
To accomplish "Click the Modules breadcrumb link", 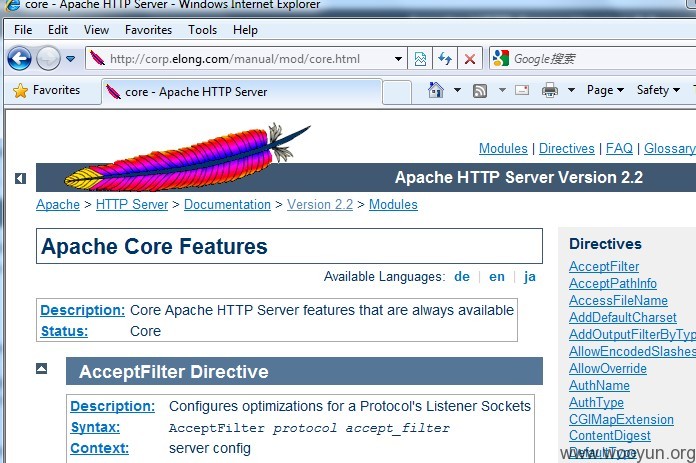I will [393, 205].
